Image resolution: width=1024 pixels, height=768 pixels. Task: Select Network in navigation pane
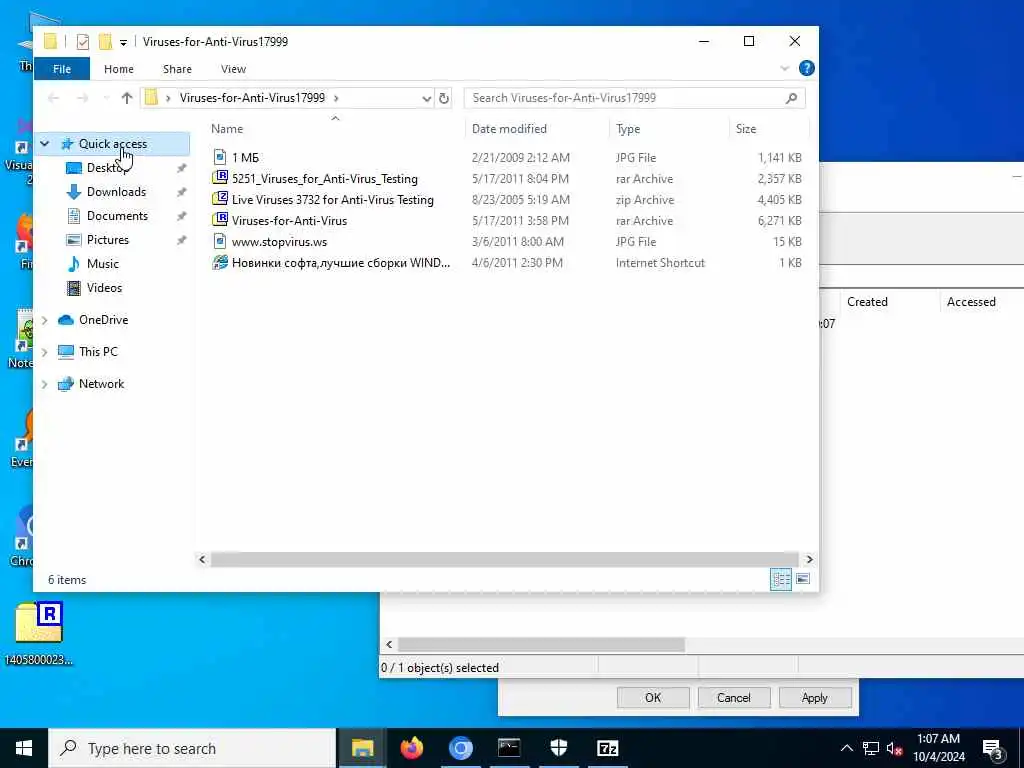[101, 384]
